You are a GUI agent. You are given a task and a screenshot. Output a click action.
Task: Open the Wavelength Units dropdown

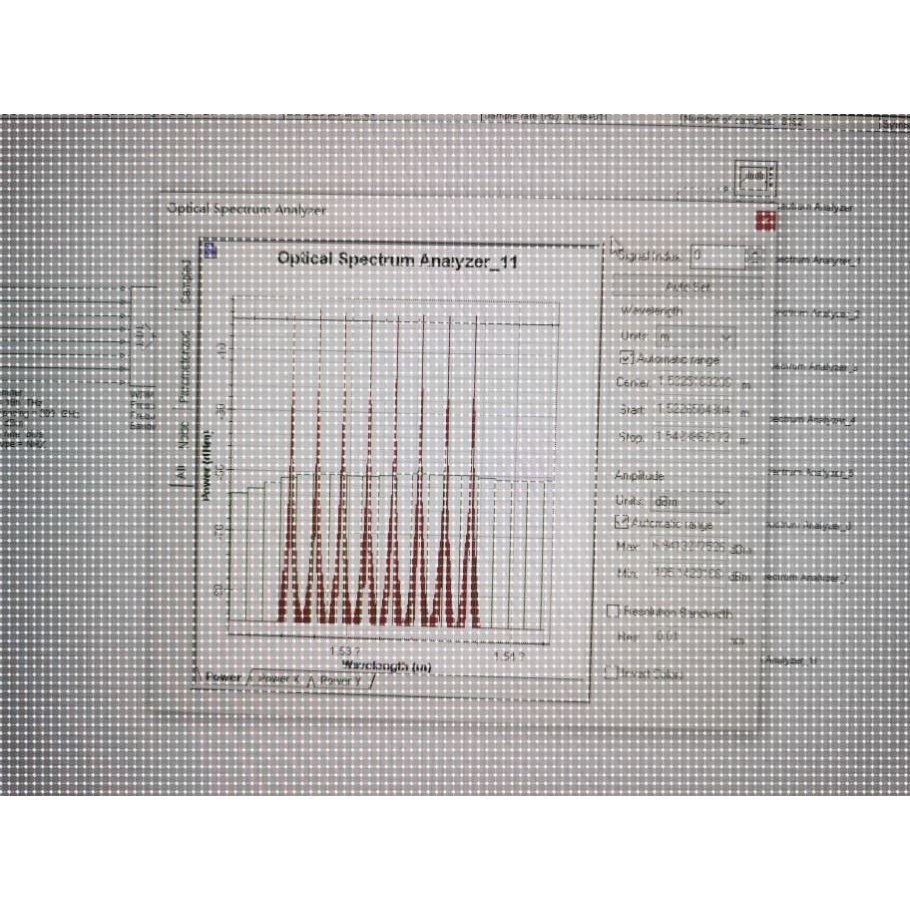pos(695,337)
